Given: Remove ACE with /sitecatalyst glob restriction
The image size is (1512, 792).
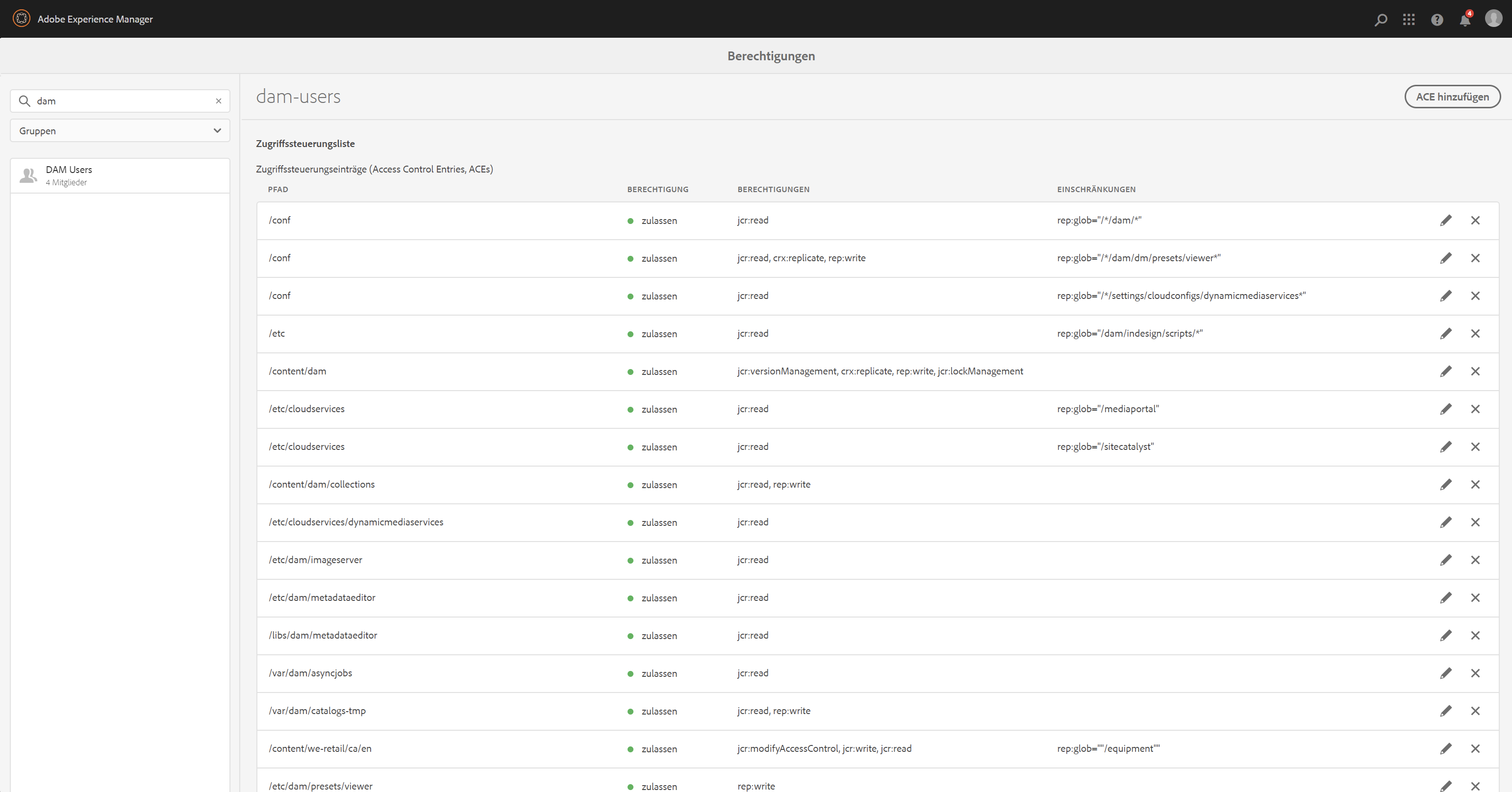Looking at the screenshot, I should [1475, 447].
